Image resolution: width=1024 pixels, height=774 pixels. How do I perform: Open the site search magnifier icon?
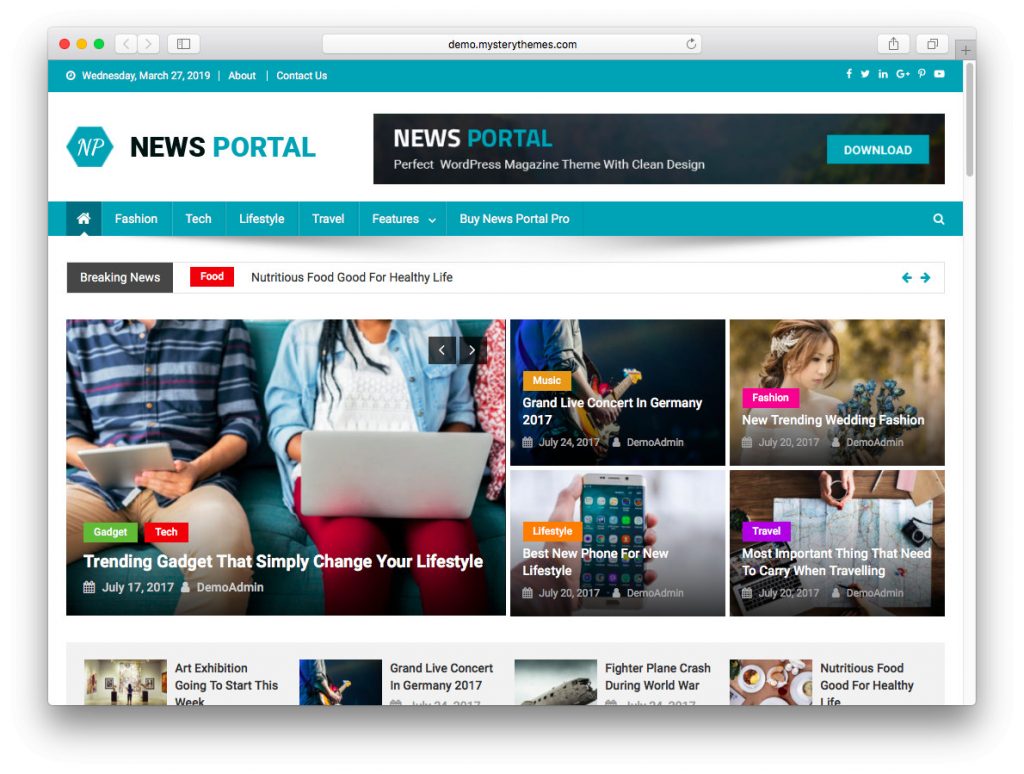tap(938, 219)
